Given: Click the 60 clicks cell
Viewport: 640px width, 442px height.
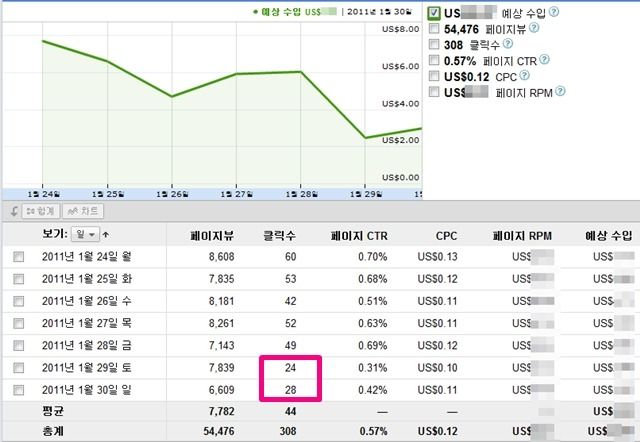Looking at the screenshot, I should [290, 257].
